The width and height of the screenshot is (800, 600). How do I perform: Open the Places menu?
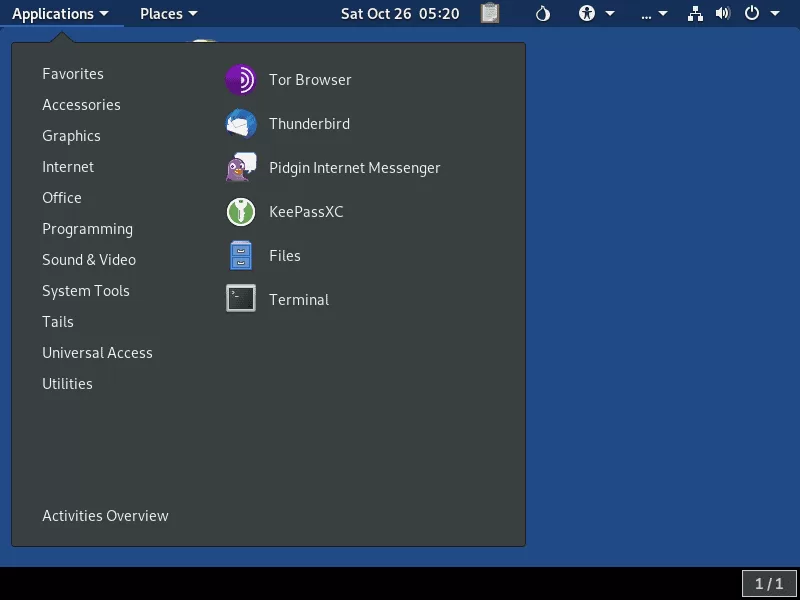coord(168,14)
